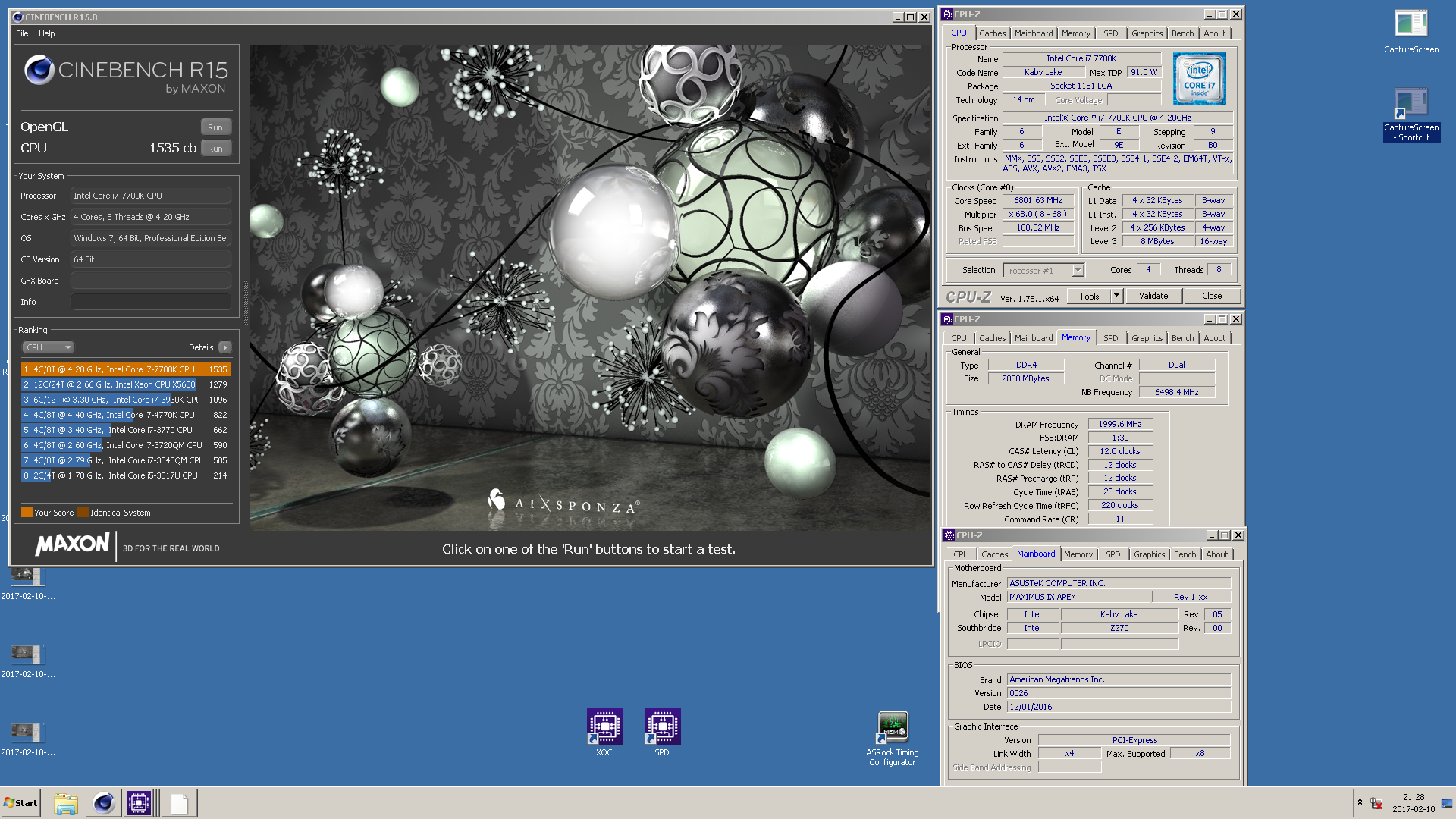
Task: Select CPU tab in middle CPU-Z Memory window
Action: pyautogui.click(x=959, y=338)
